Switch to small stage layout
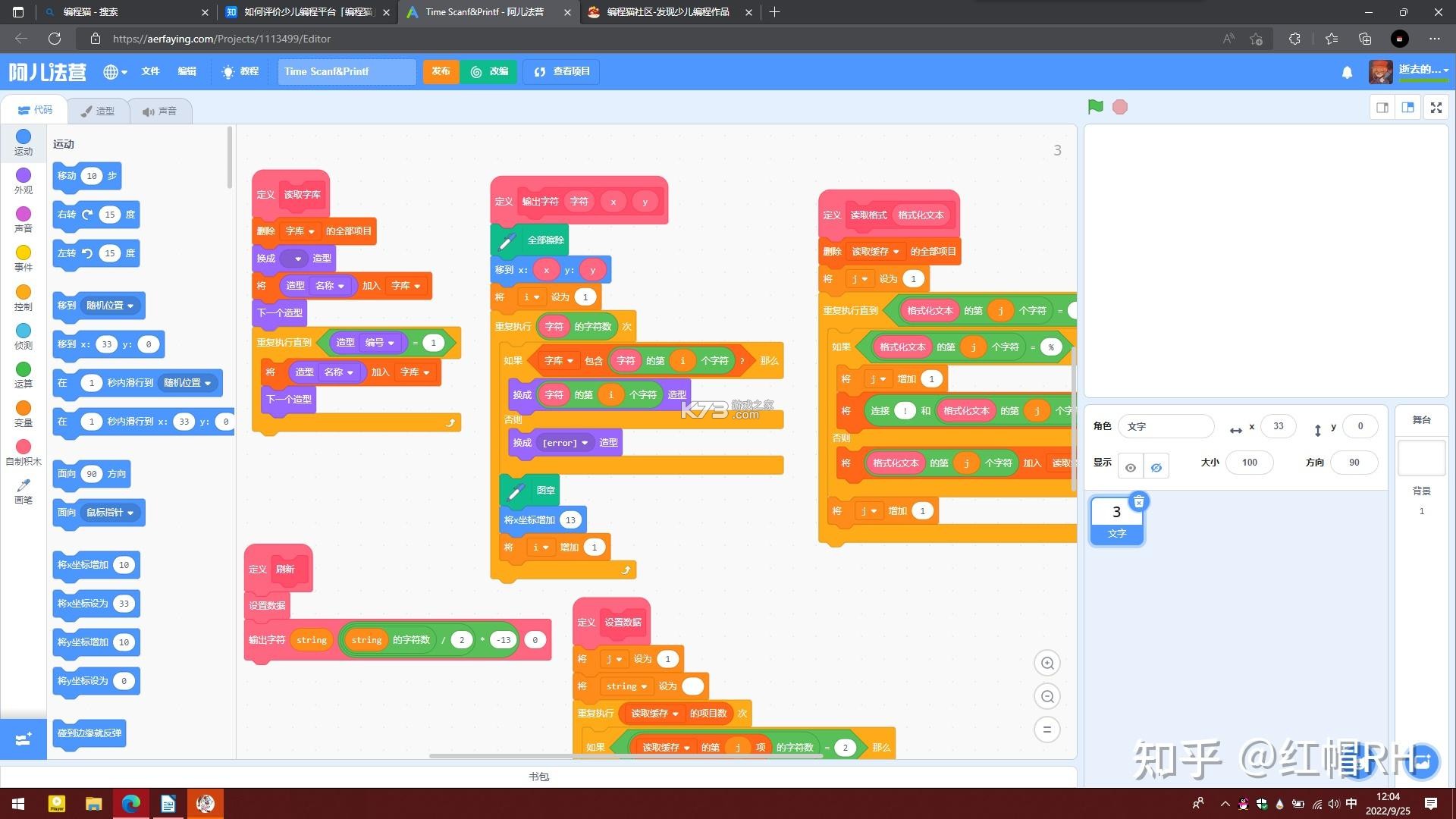 [x=1382, y=108]
